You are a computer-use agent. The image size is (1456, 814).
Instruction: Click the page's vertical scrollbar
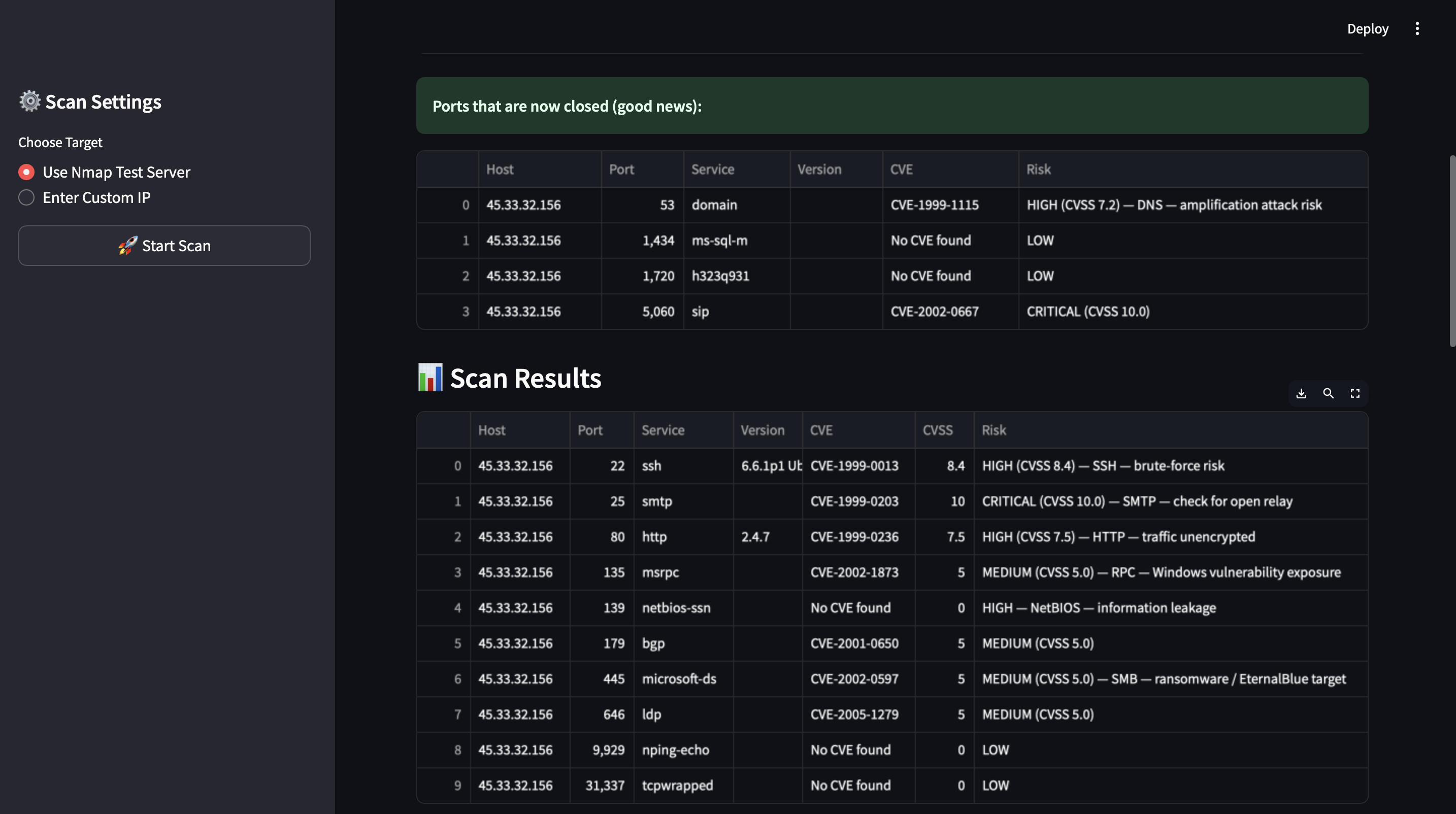point(1452,251)
